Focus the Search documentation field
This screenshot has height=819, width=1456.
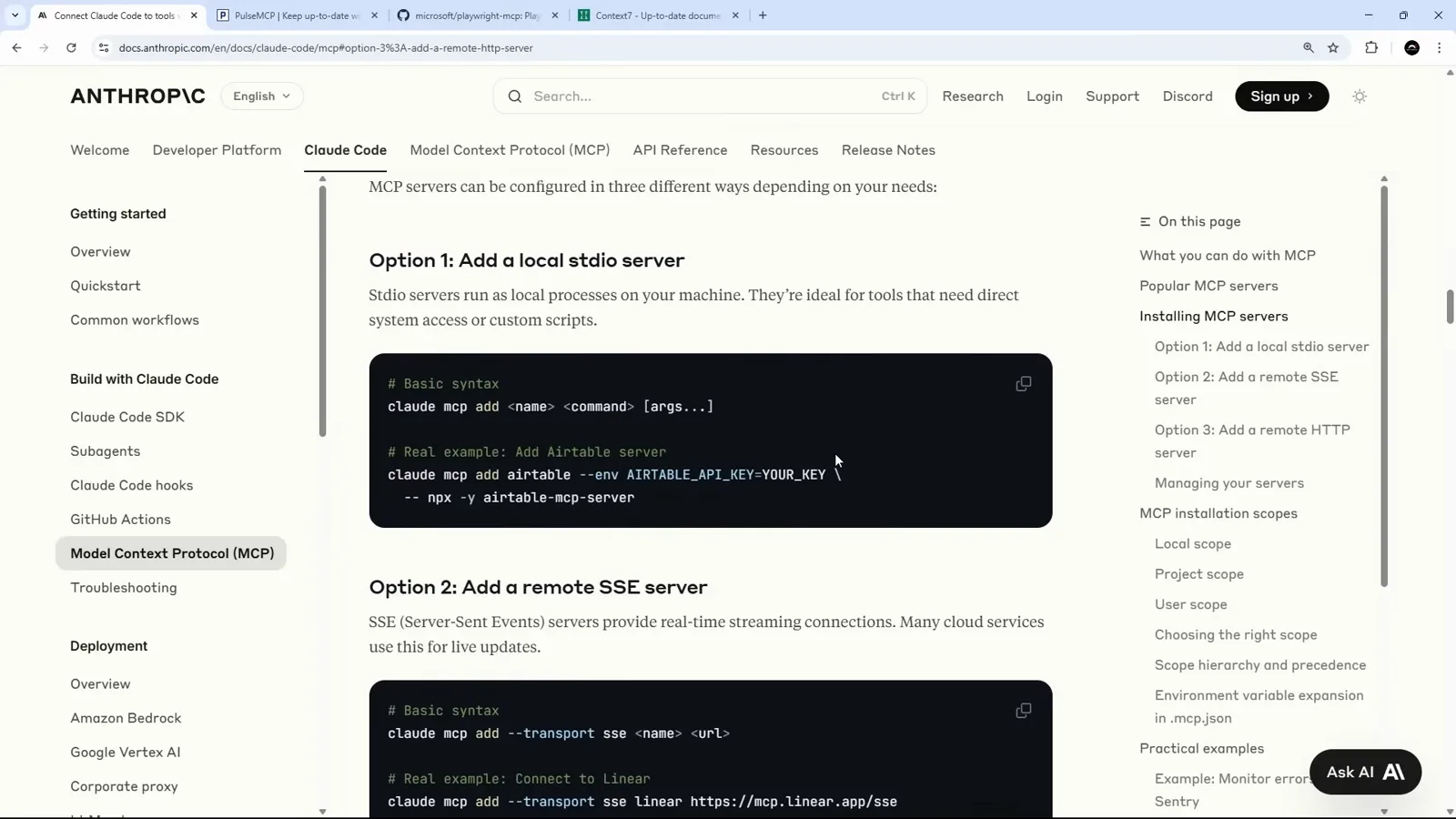point(710,96)
